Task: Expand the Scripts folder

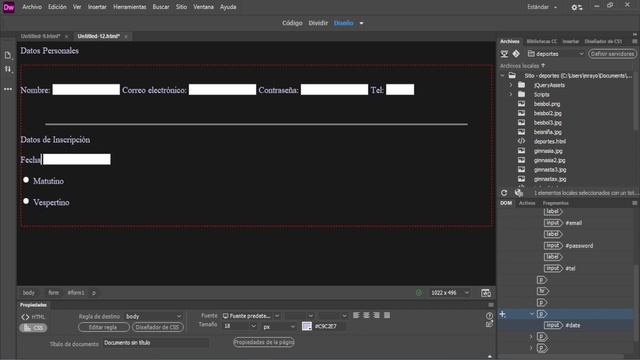Action: [510, 94]
